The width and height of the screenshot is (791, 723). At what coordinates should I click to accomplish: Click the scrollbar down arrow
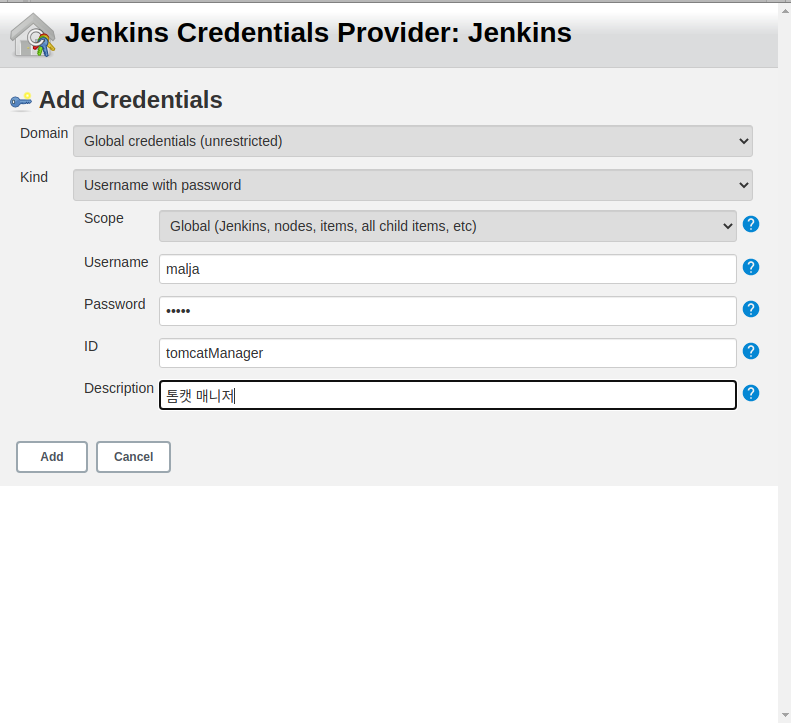pyautogui.click(x=785, y=715)
